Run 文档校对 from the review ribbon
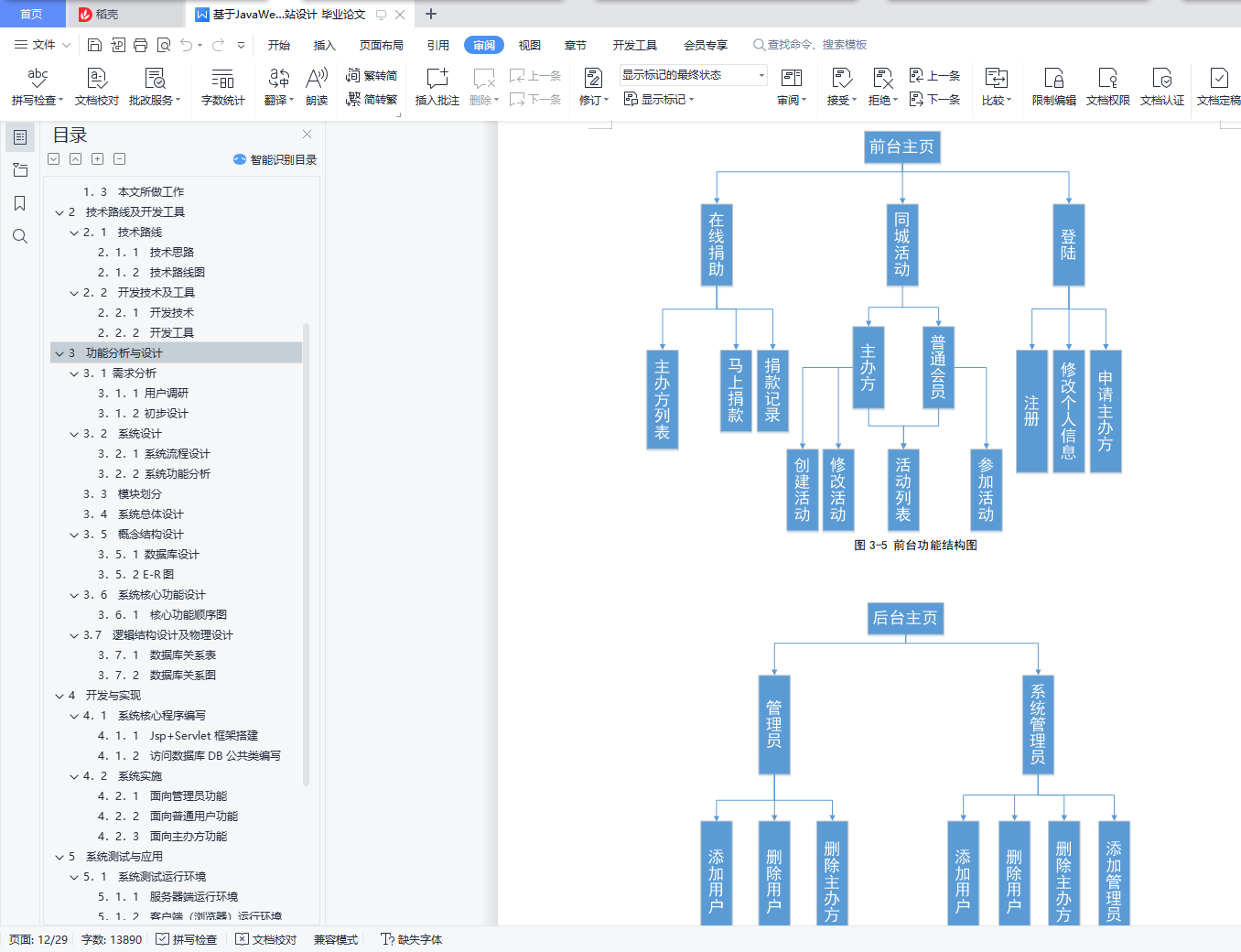 [97, 87]
